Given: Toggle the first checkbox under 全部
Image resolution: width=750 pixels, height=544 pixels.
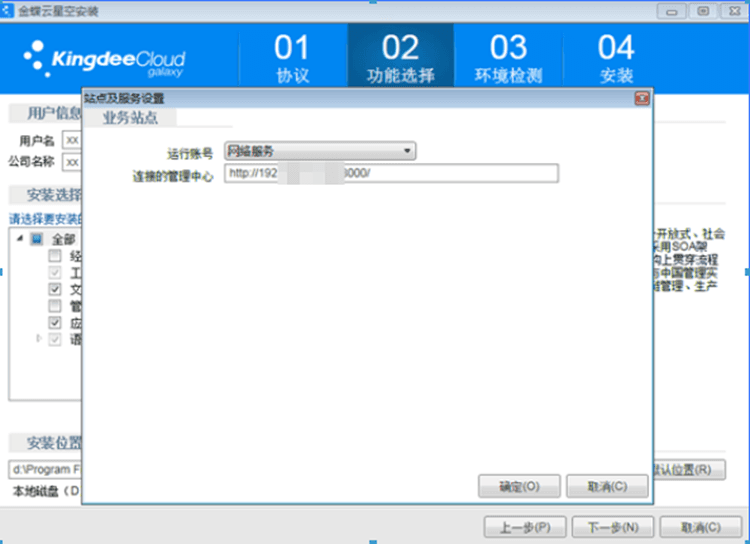Looking at the screenshot, I should click(55, 255).
